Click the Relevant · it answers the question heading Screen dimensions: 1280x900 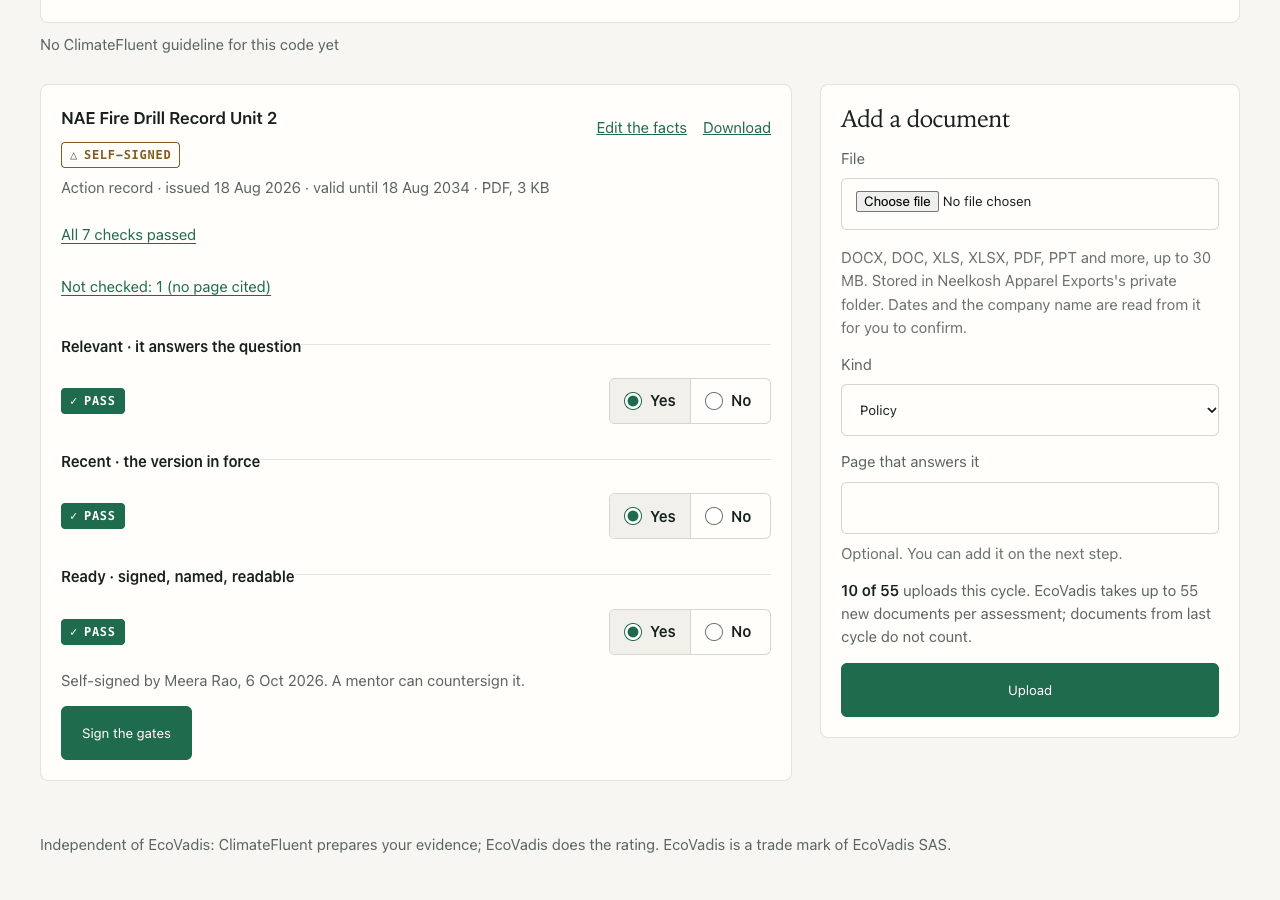[181, 347]
